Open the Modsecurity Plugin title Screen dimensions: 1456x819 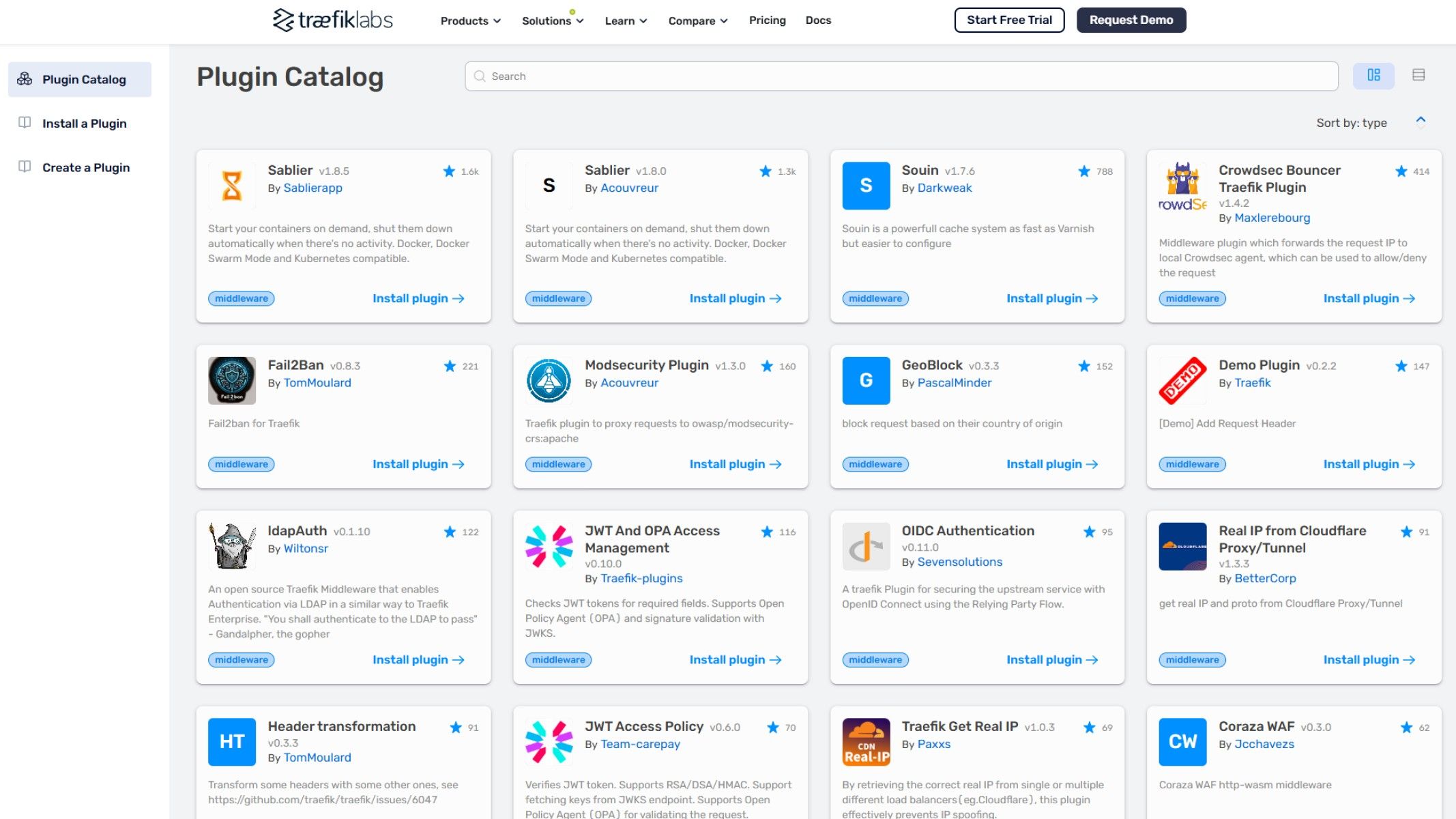click(x=646, y=365)
